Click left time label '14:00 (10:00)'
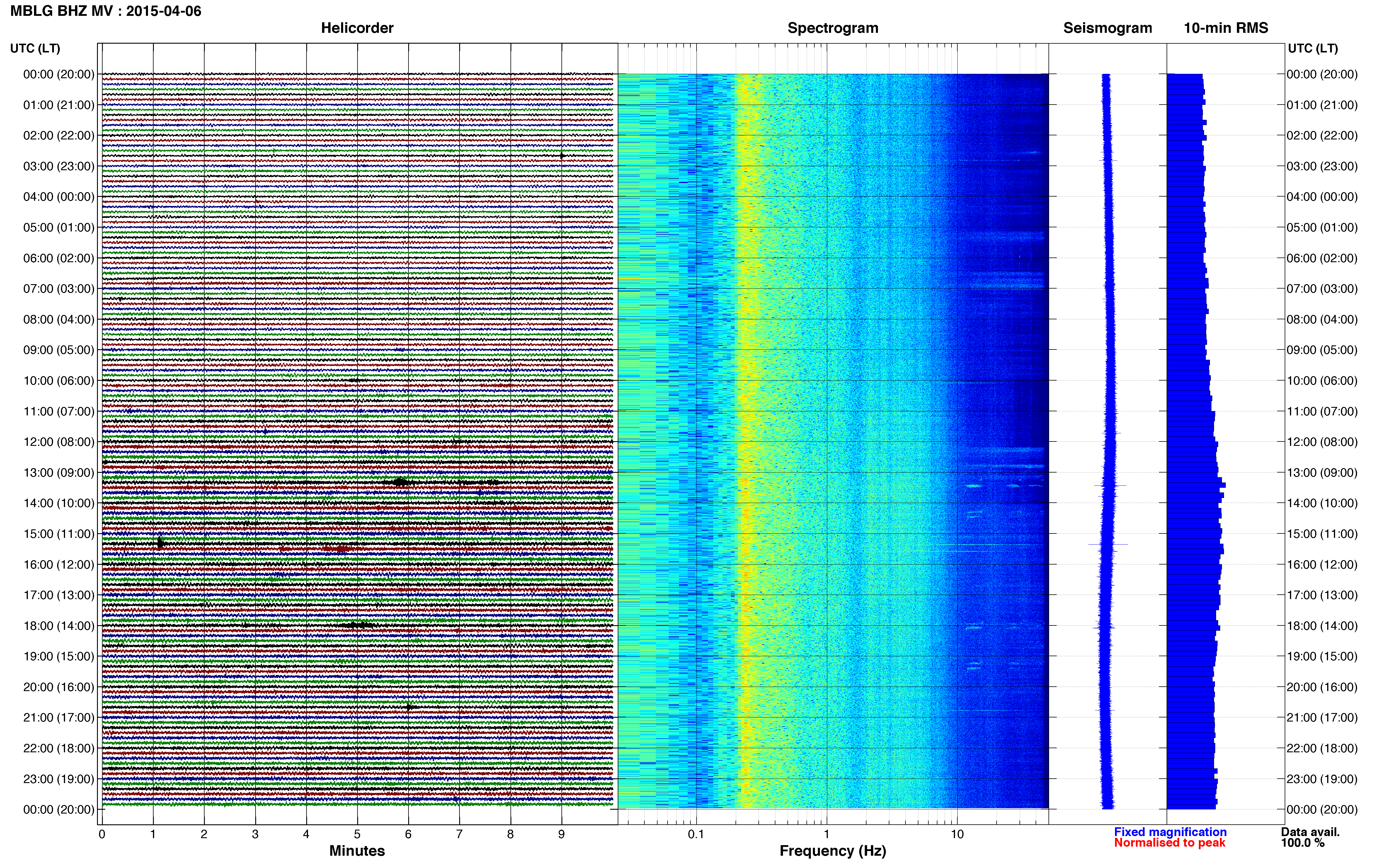Viewport: 1389px width, 868px height. pyautogui.click(x=59, y=504)
